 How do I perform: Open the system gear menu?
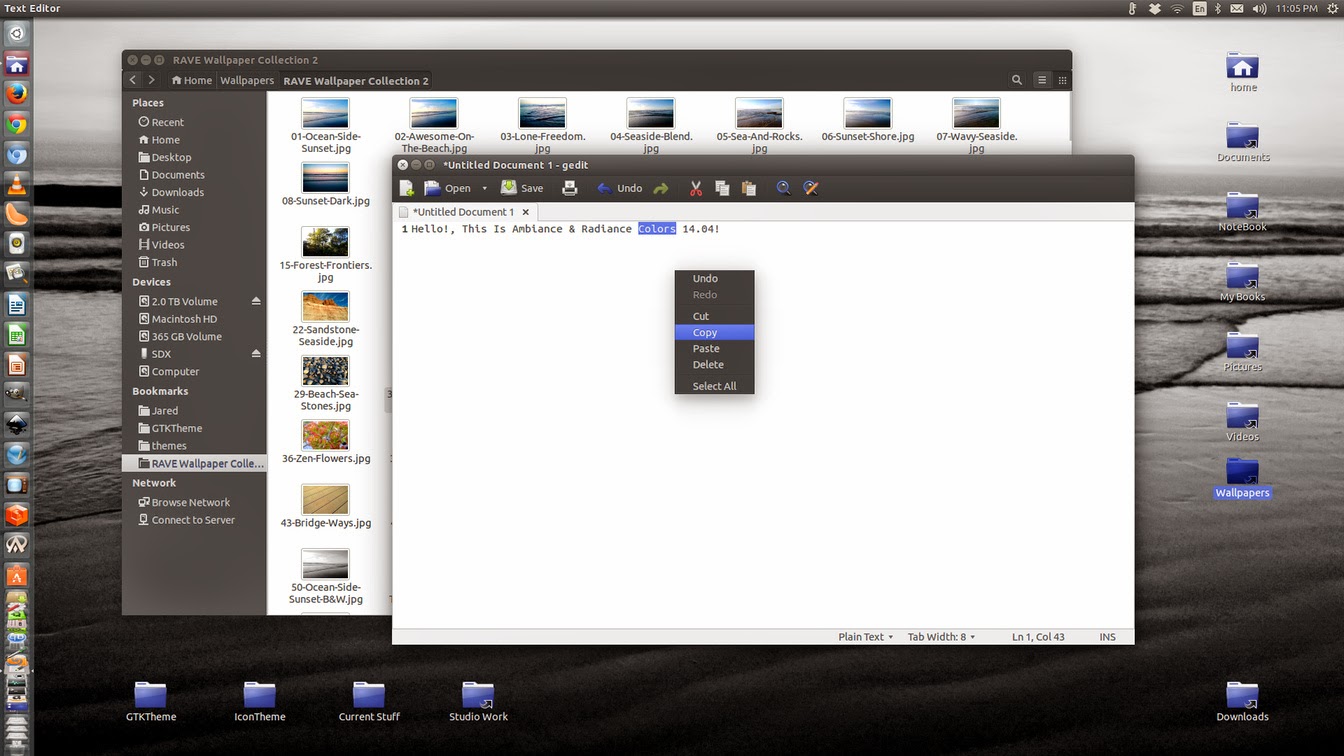coord(1332,8)
